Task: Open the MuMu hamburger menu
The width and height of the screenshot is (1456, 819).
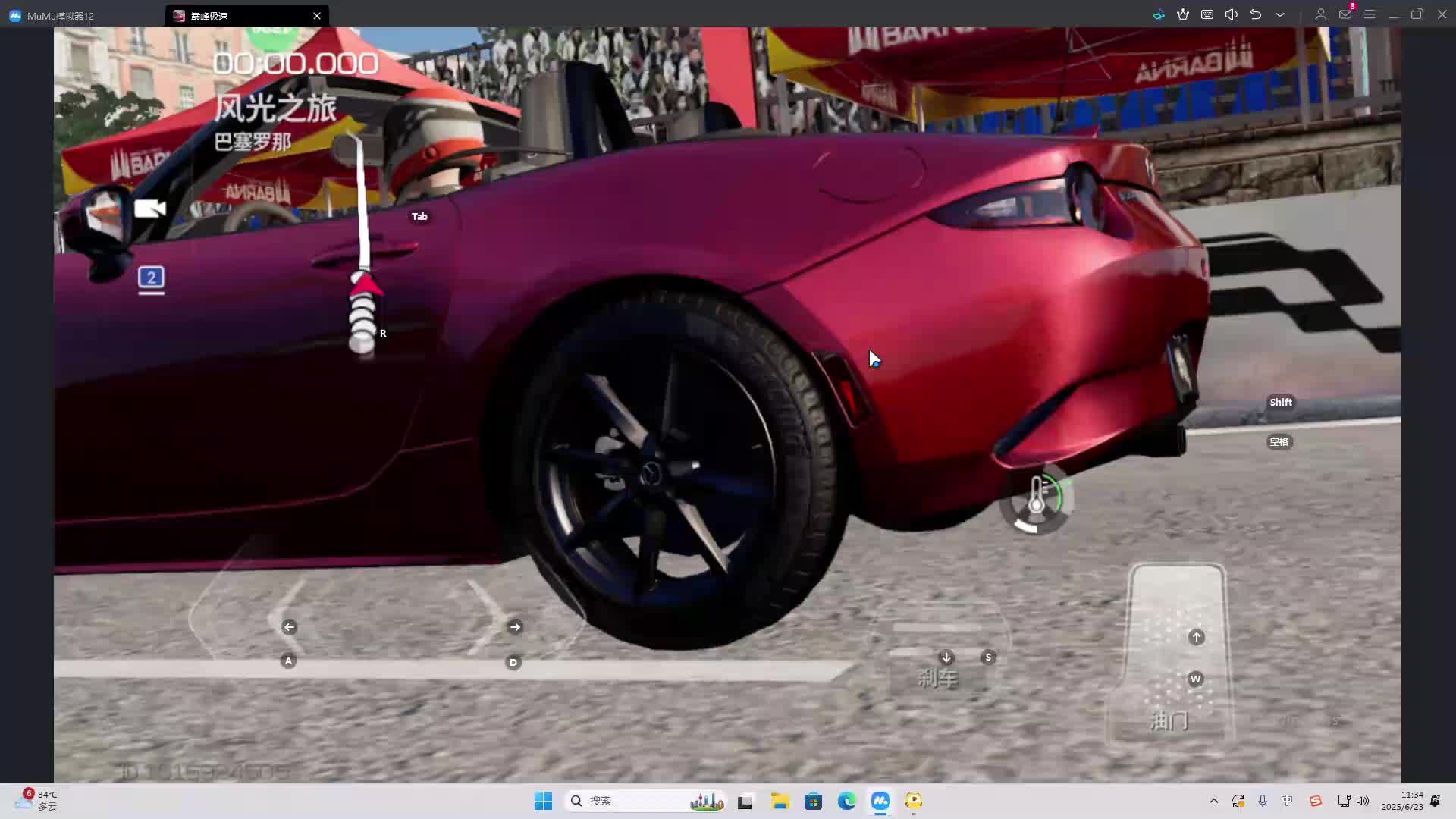Action: tap(1370, 14)
